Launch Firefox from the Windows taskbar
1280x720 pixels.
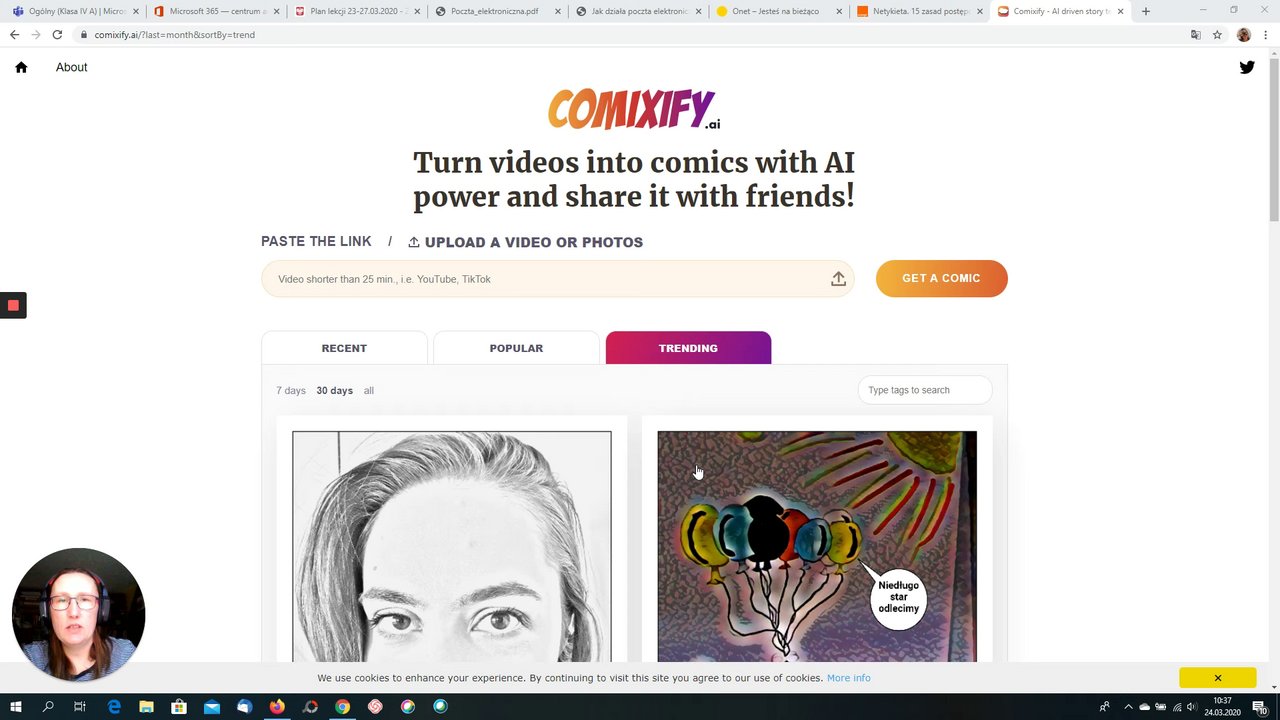tap(277, 707)
